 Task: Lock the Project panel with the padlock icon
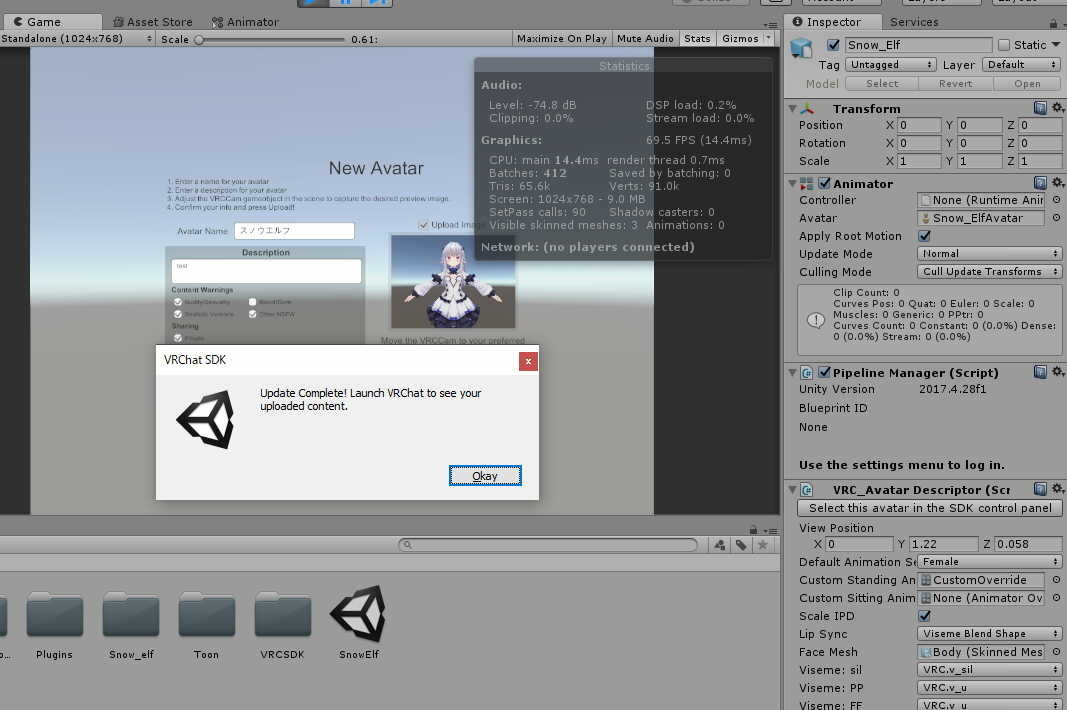click(x=753, y=530)
